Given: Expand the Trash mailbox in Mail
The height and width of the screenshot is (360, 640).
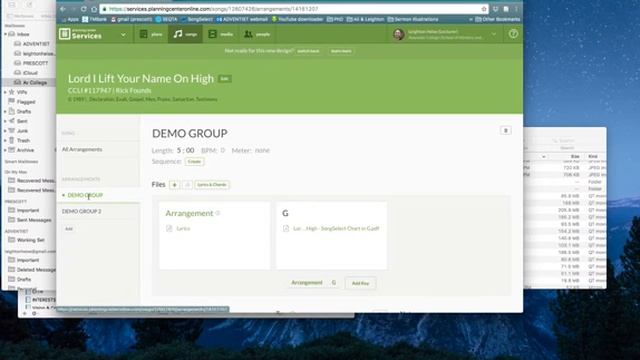Looking at the screenshot, I should (6, 140).
